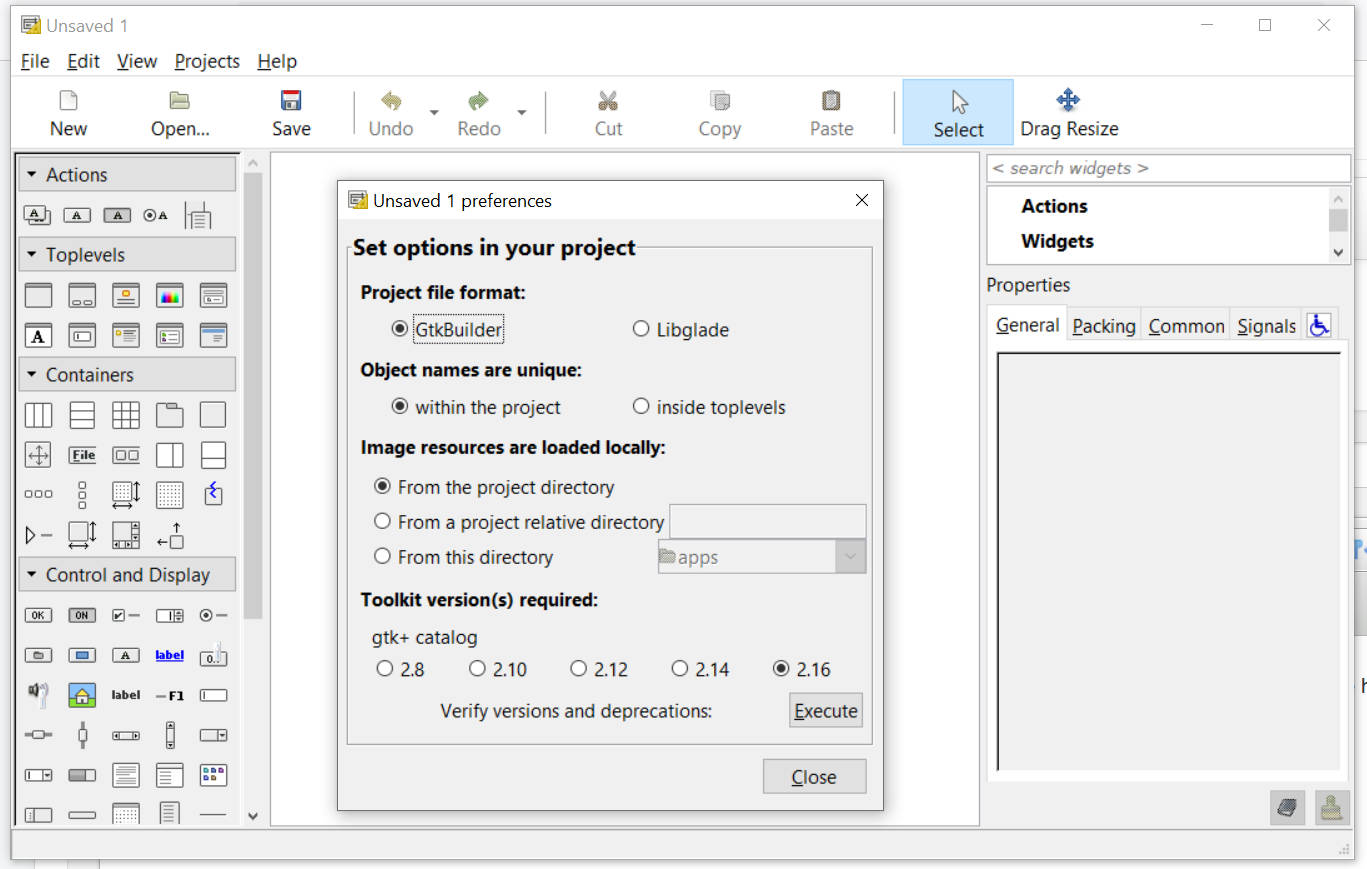The width and height of the screenshot is (1367, 869).
Task: Add an Icon View widget
Action: tap(214, 775)
